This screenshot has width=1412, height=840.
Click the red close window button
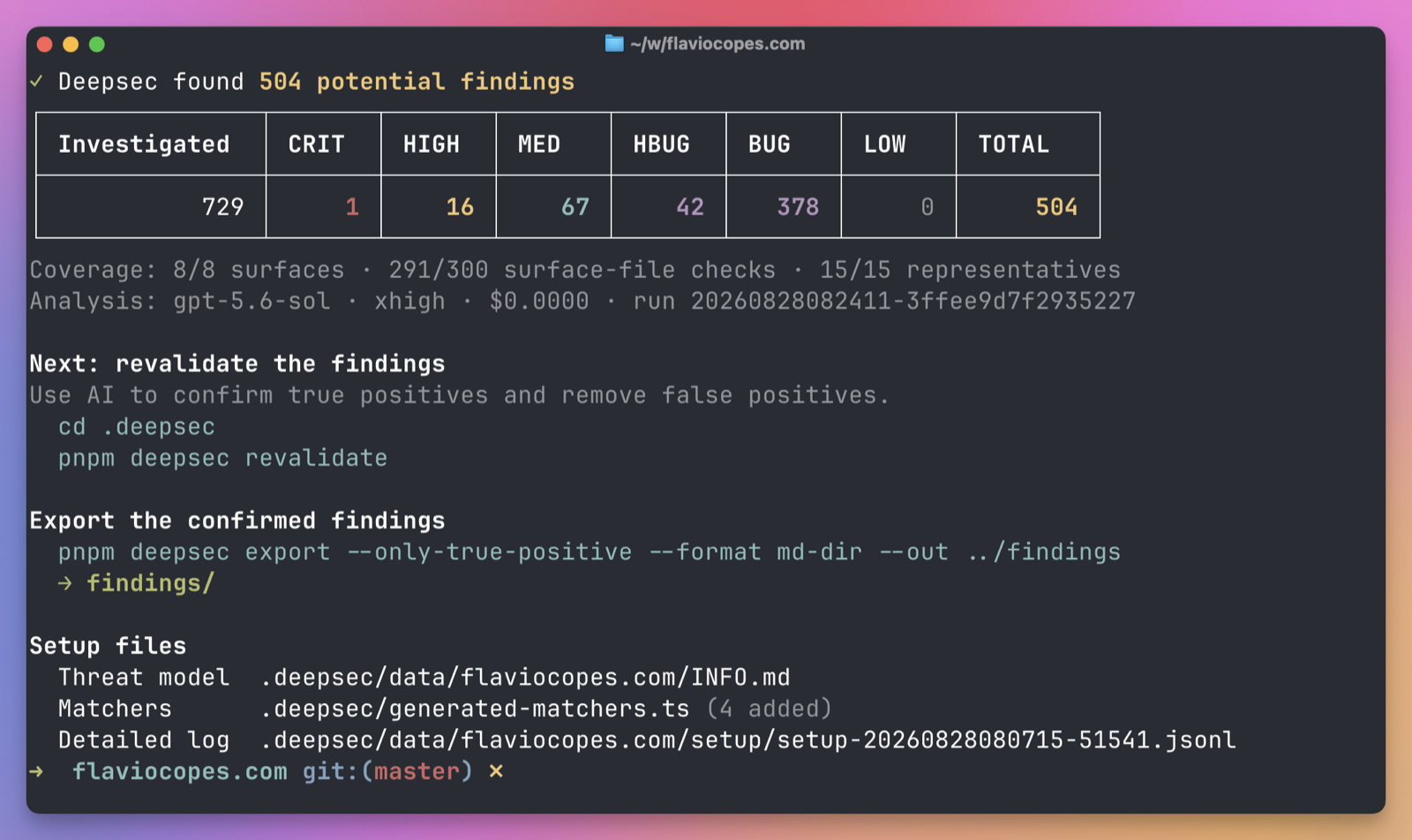point(45,44)
